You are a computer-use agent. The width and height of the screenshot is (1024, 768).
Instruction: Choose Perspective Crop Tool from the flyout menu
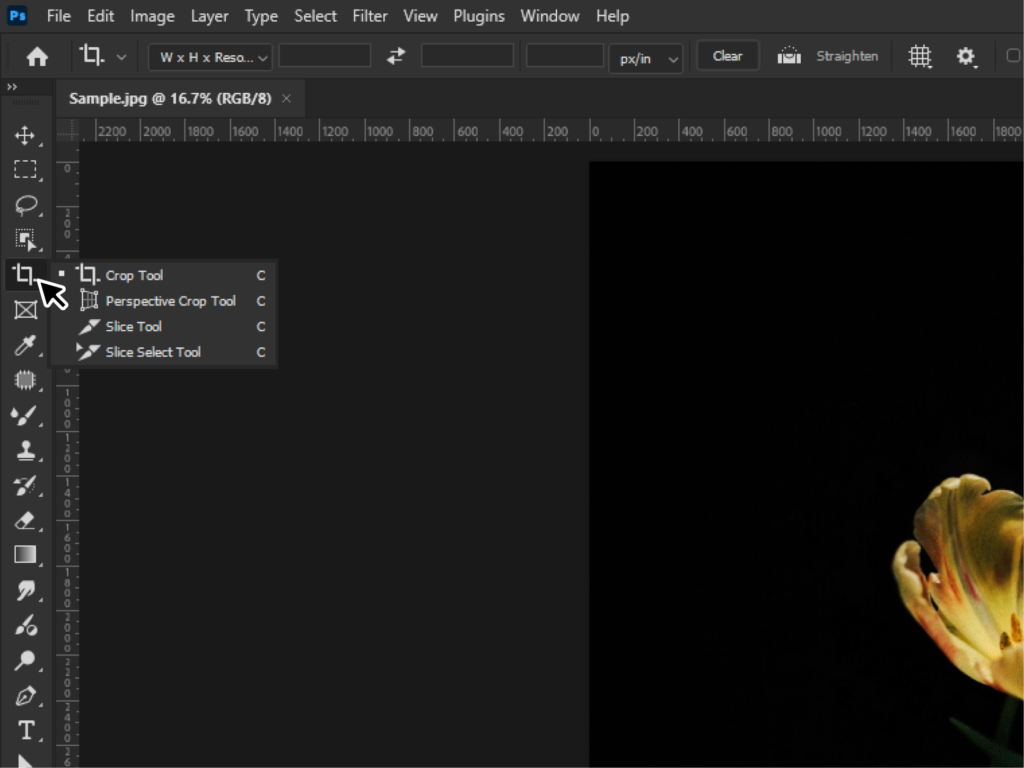[x=170, y=300]
